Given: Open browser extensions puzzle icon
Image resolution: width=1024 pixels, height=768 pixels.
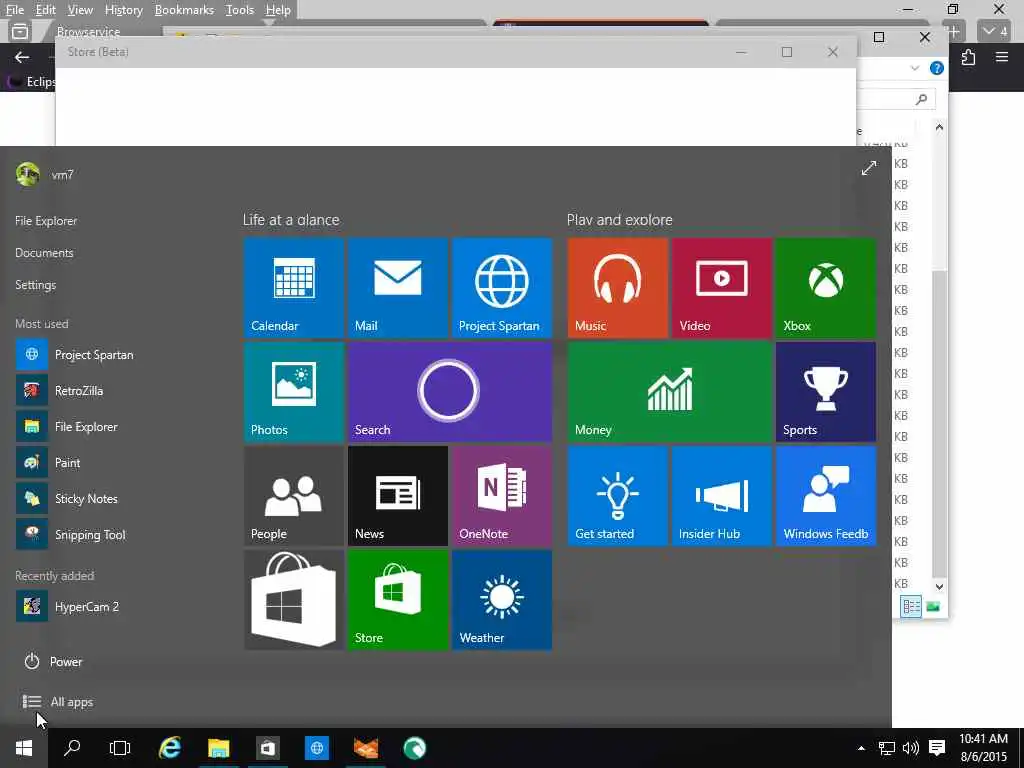Looking at the screenshot, I should [x=968, y=57].
